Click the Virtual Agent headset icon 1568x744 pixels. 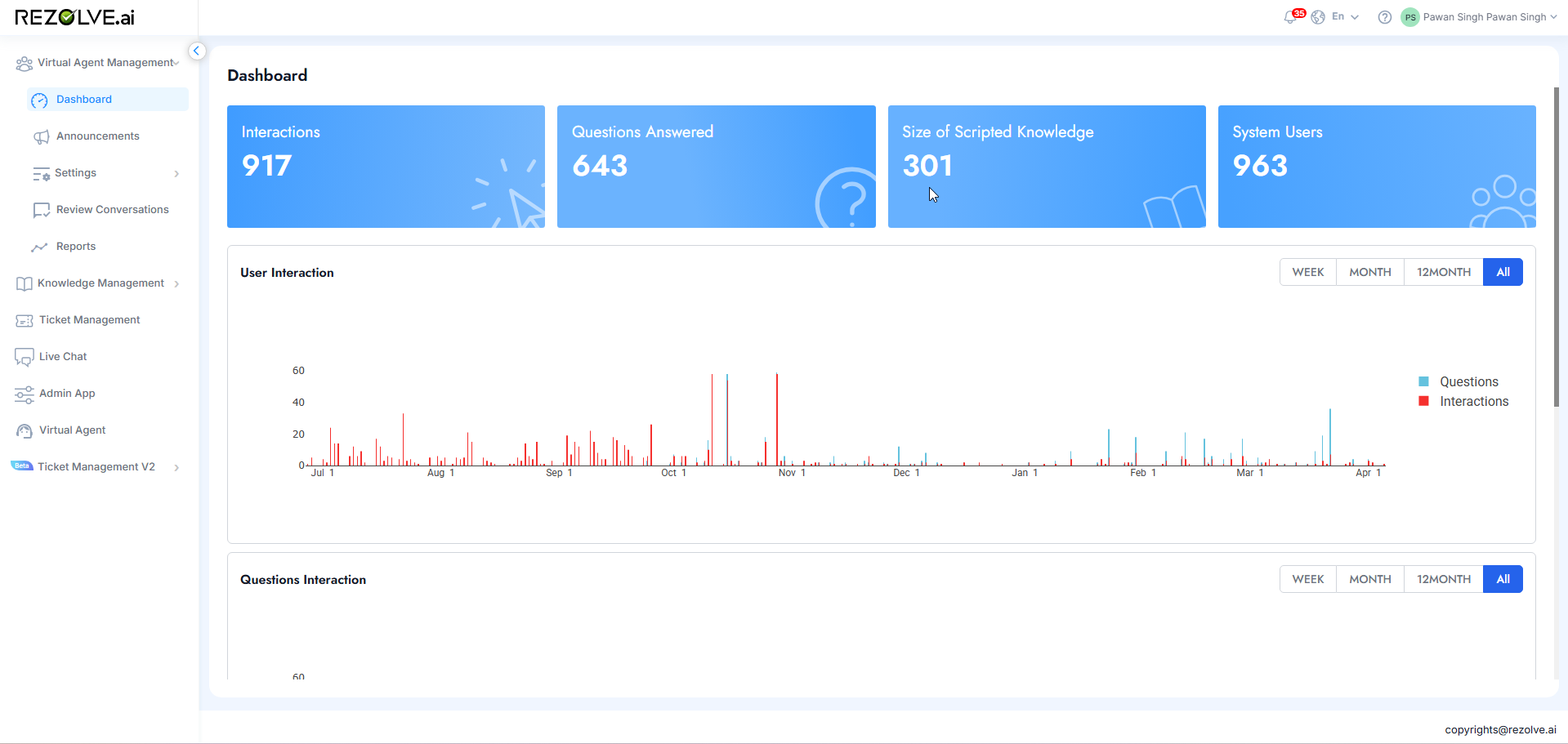point(24,431)
